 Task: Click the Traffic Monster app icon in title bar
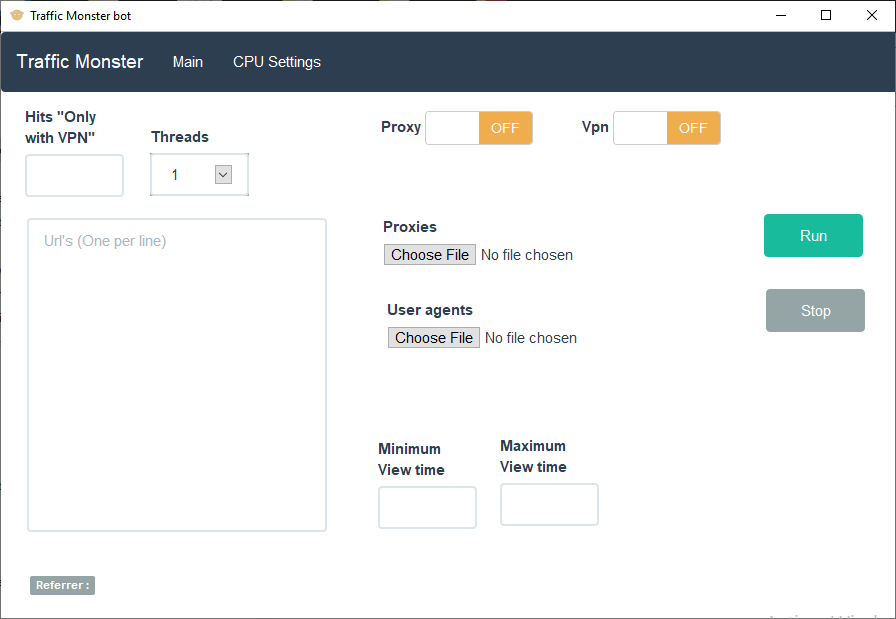tap(17, 15)
